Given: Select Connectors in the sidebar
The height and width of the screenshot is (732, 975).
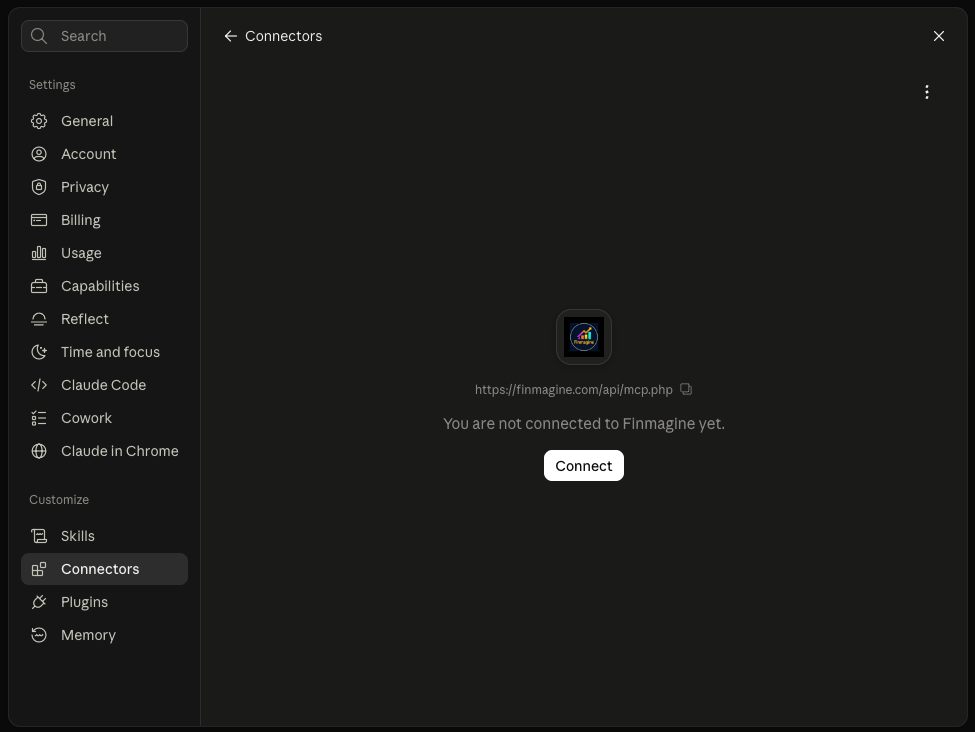Looking at the screenshot, I should (104, 568).
